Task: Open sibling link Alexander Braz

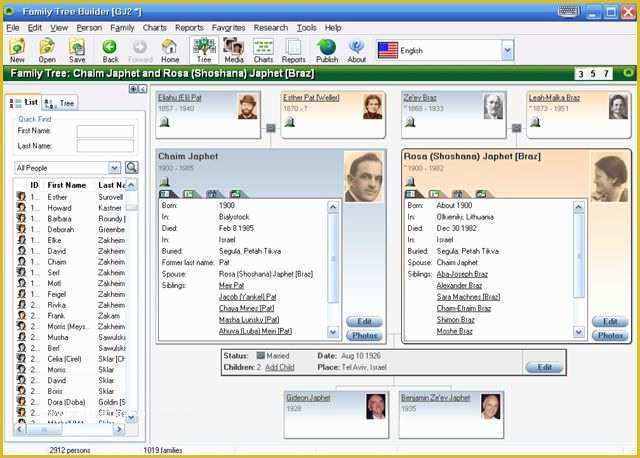Action: [x=459, y=285]
